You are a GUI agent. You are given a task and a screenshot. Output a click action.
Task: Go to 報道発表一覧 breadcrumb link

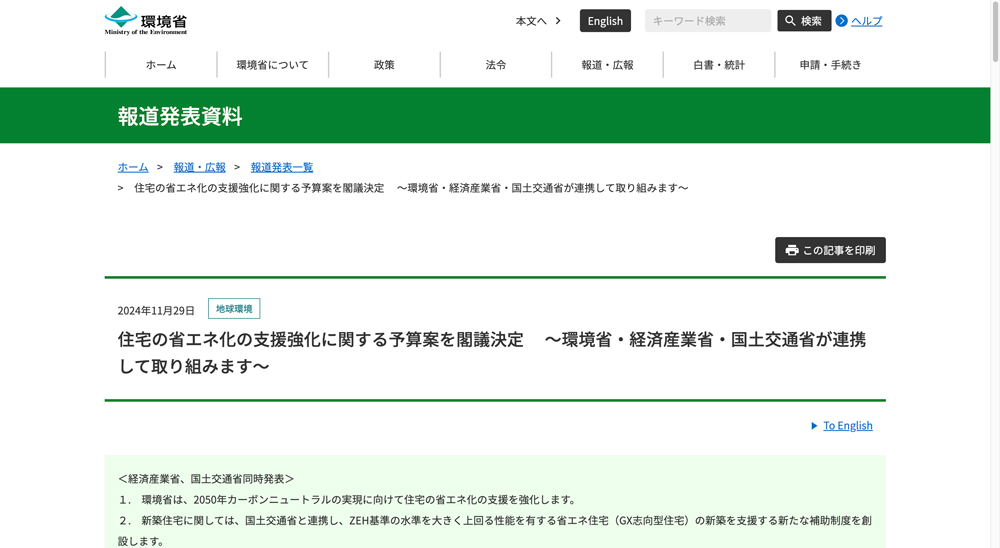coord(282,167)
